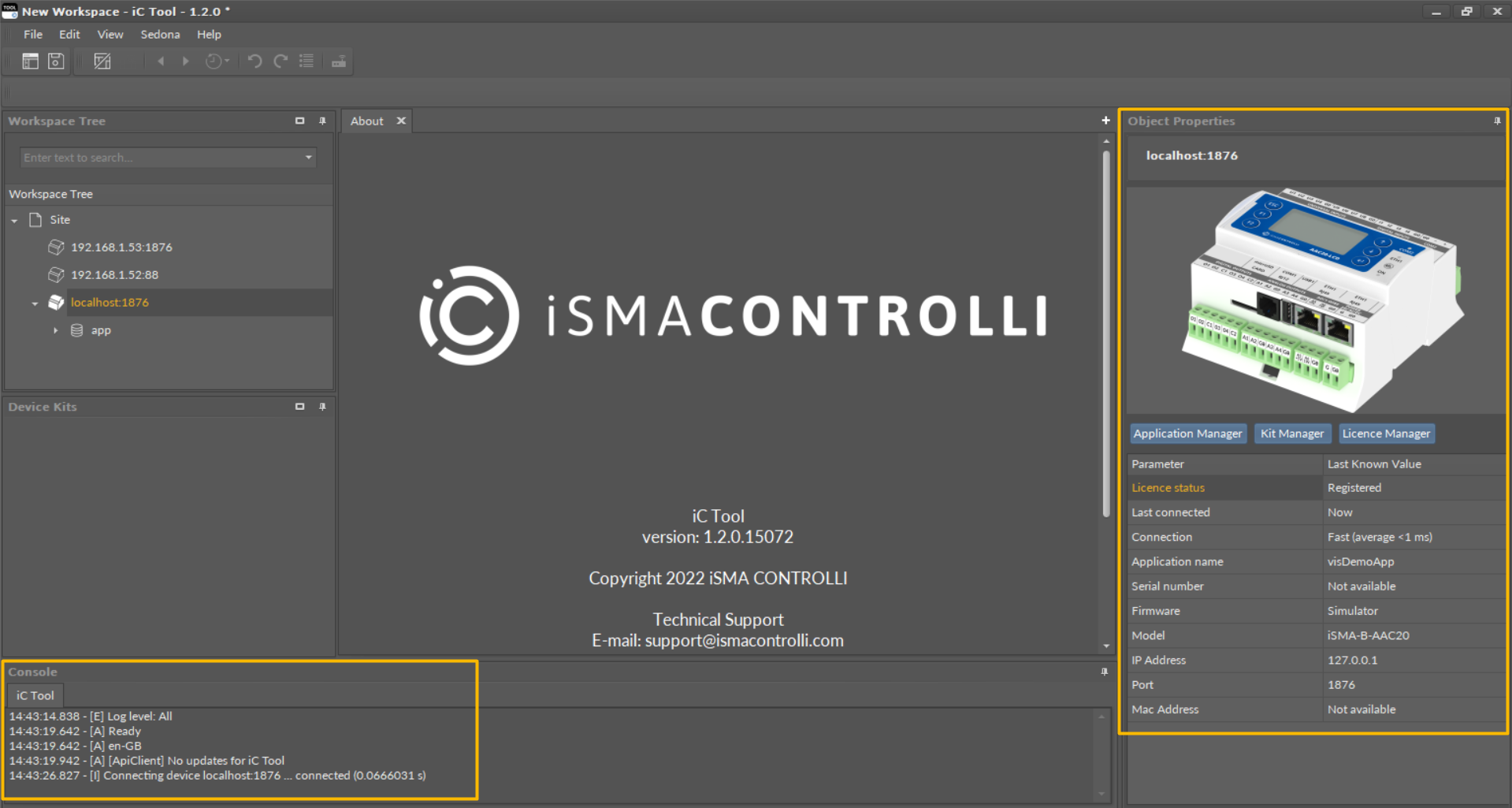The image size is (1512, 808).
Task: Click the save workspace floppy disk icon
Action: [x=56, y=61]
